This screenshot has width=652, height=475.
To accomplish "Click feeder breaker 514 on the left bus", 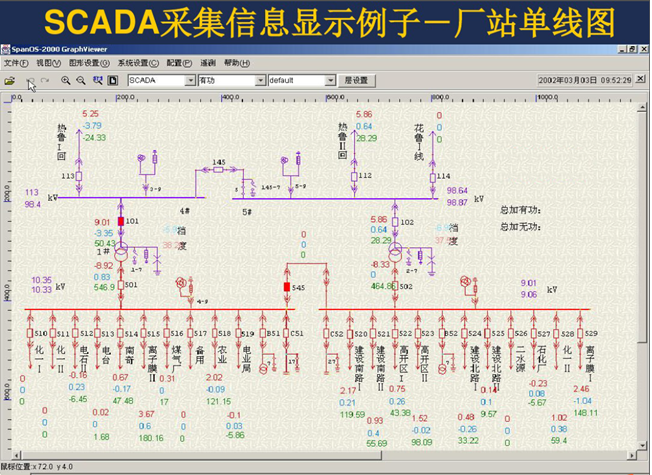I will (121, 332).
